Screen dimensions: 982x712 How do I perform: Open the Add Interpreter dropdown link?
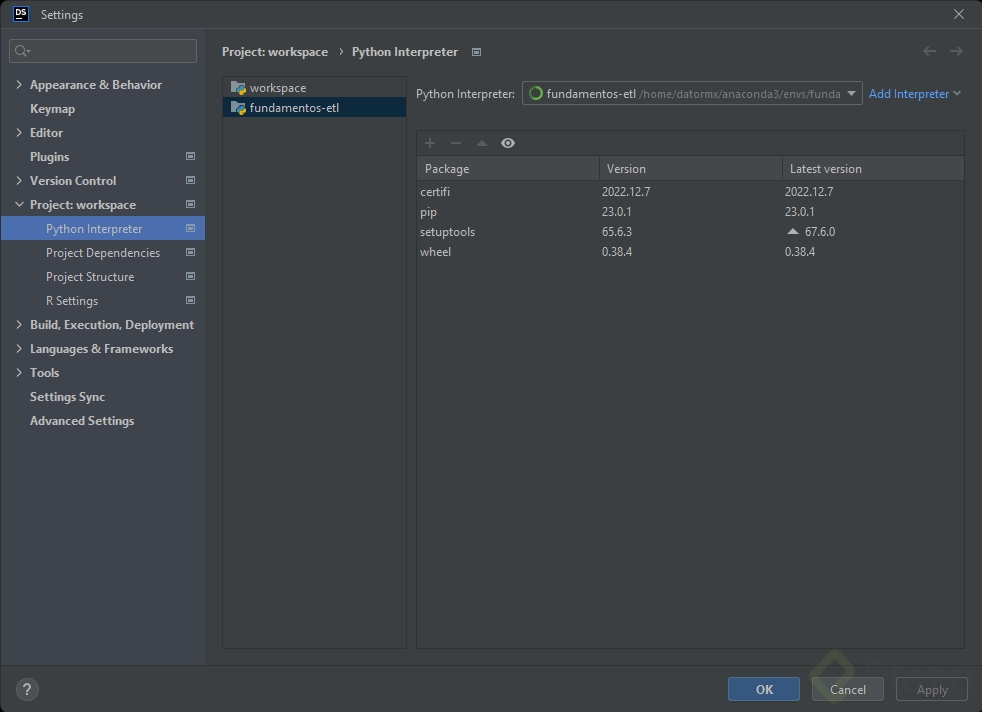(914, 93)
